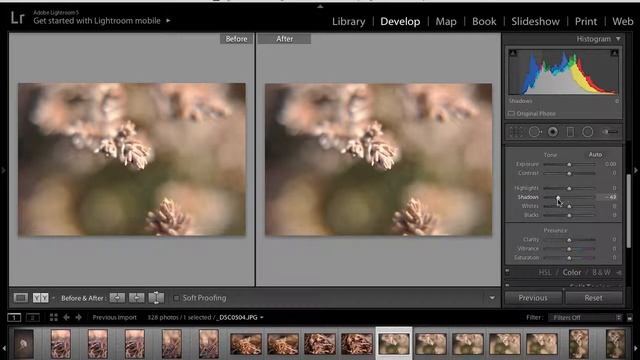Collapse the HSL / Color panel triangle

(x=620, y=272)
